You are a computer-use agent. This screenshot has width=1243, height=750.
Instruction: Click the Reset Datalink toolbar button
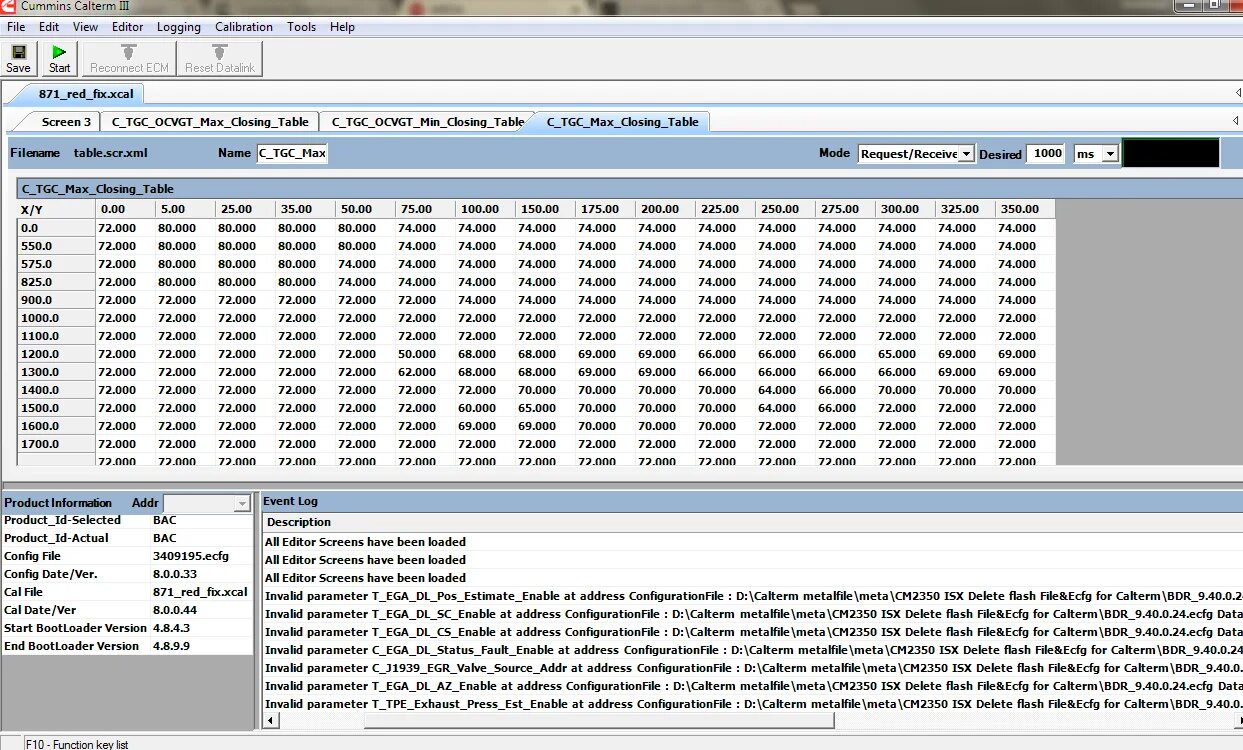pos(220,58)
